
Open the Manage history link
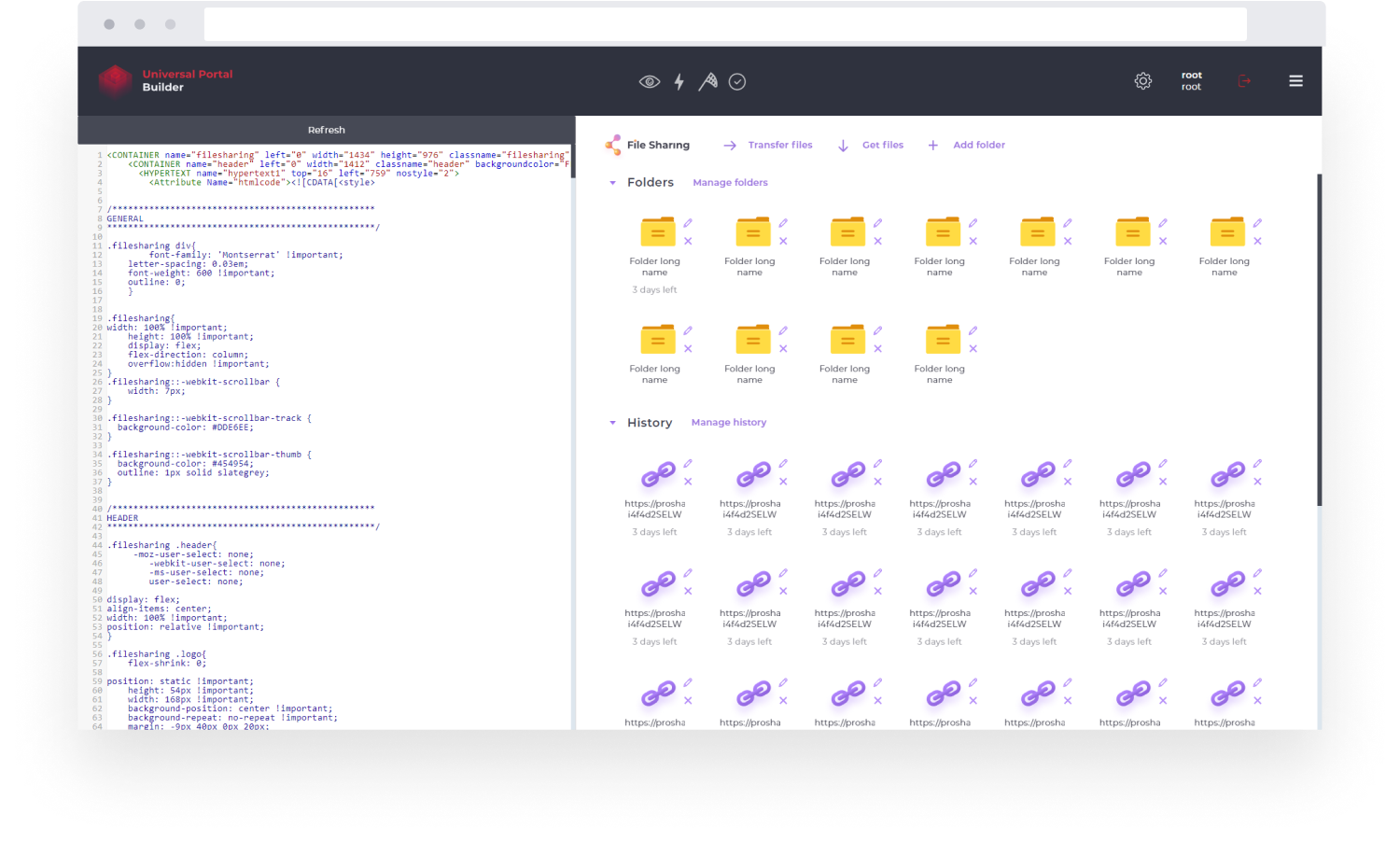coord(728,423)
